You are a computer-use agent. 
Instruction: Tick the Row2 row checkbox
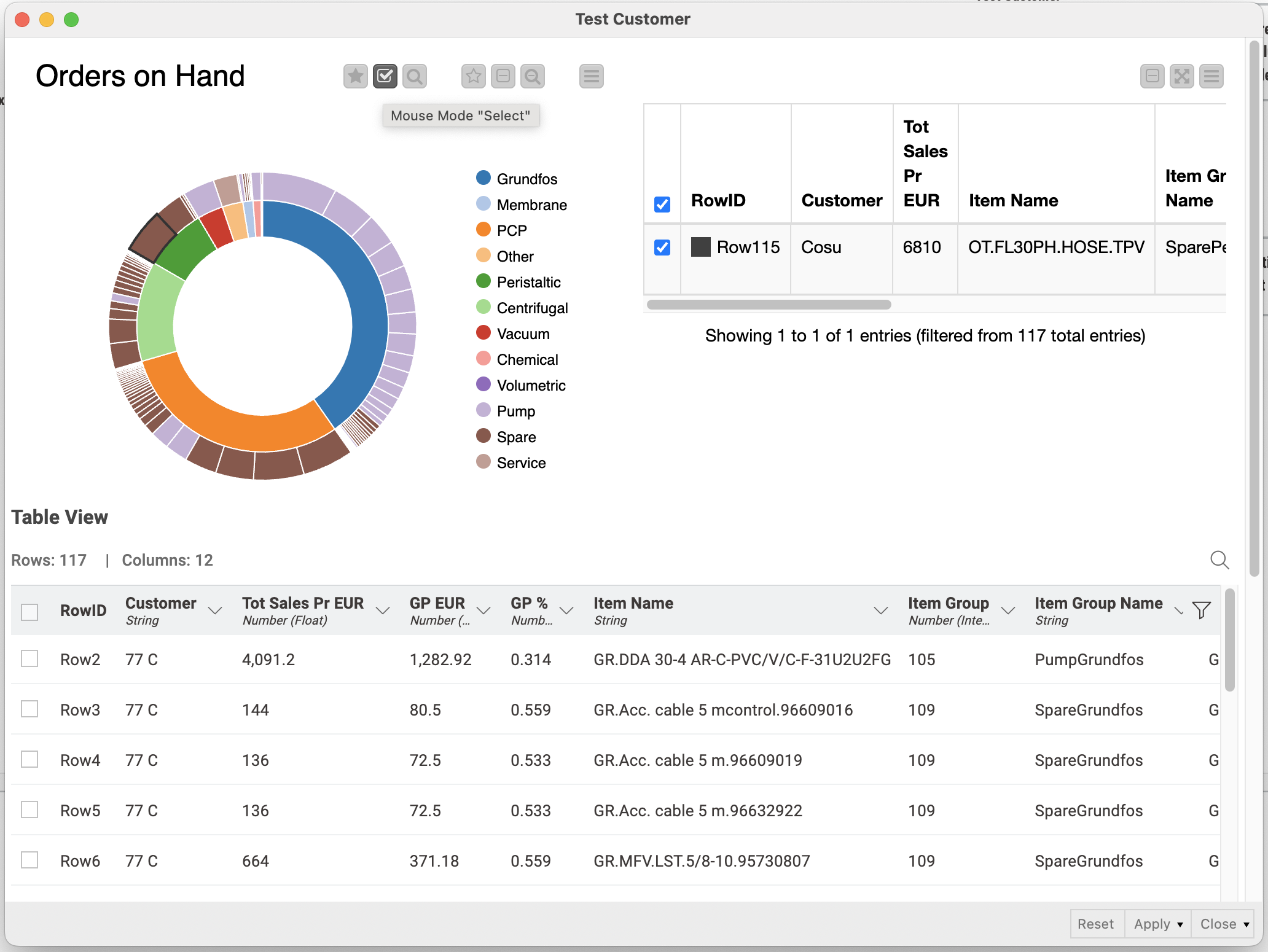[29, 659]
